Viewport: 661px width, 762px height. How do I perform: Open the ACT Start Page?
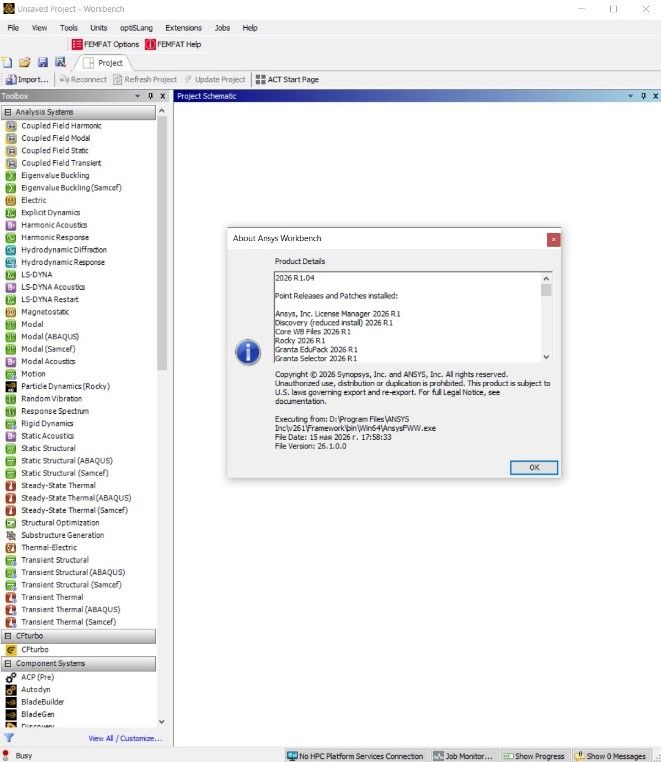coord(287,79)
